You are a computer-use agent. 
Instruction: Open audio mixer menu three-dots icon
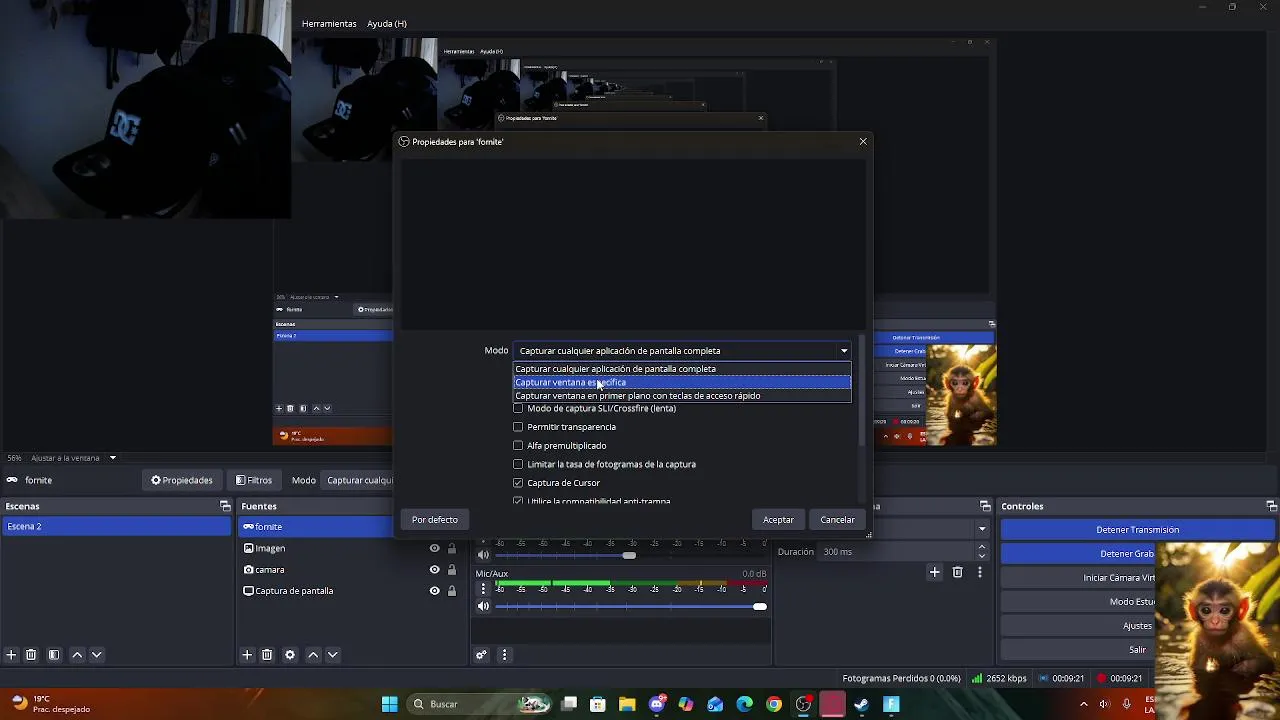point(504,655)
